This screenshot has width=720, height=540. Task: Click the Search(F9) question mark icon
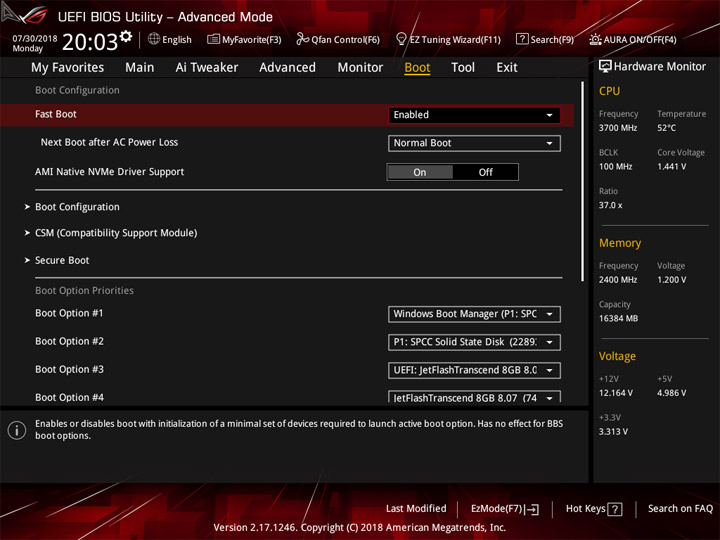[522, 39]
